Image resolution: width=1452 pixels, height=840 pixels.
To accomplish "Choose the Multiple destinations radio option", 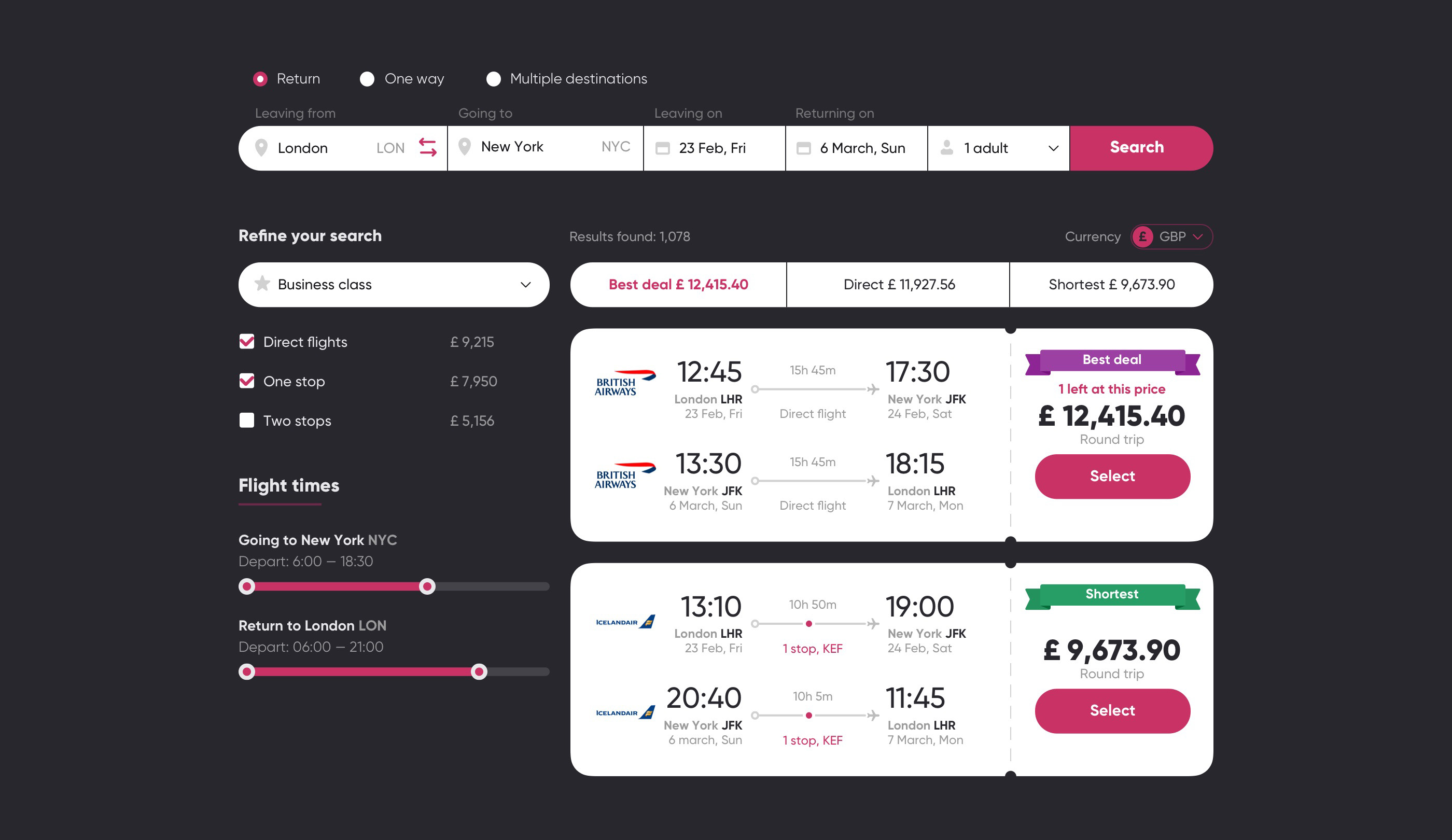I will [493, 79].
